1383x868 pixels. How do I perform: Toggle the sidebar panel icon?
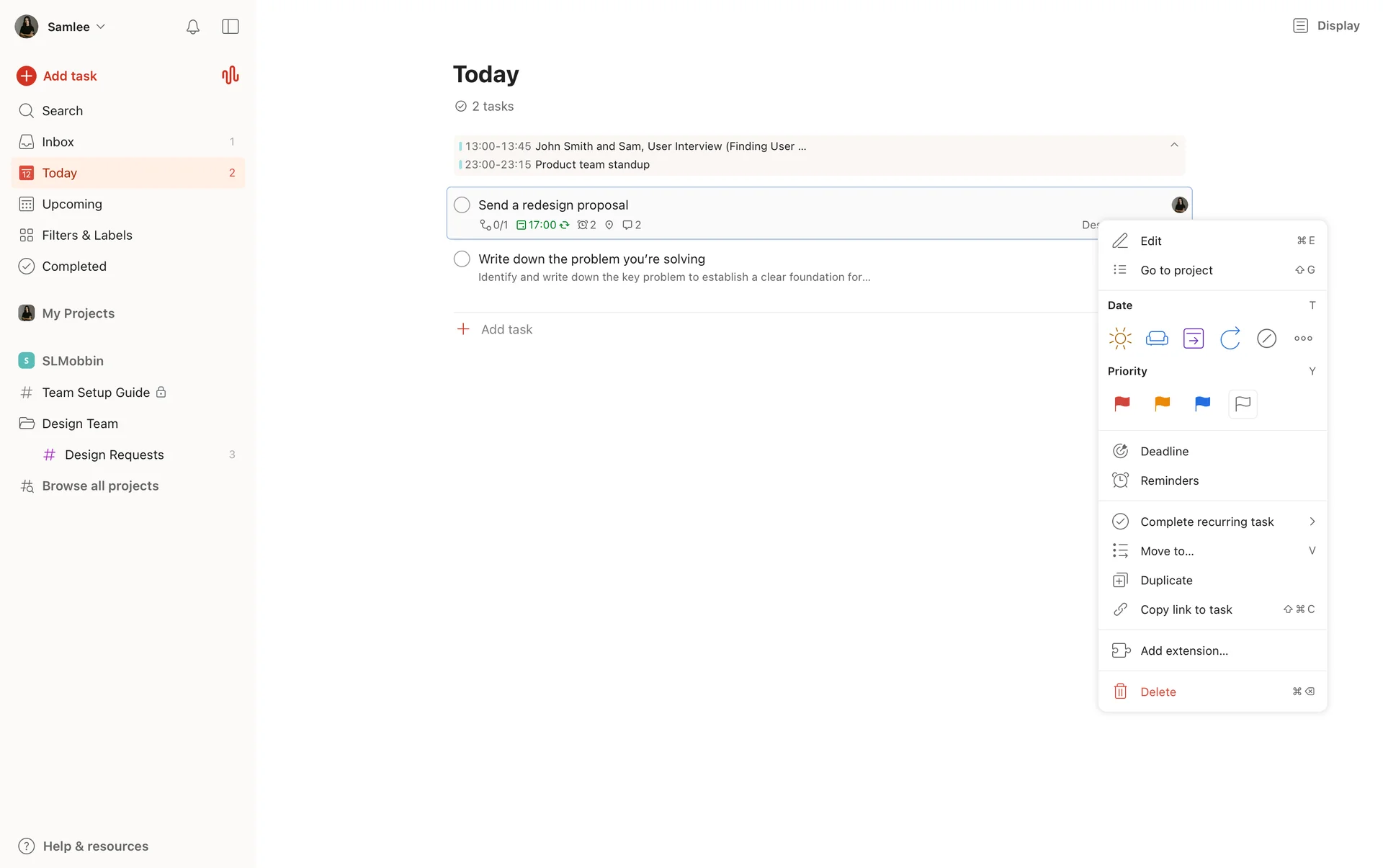230,27
